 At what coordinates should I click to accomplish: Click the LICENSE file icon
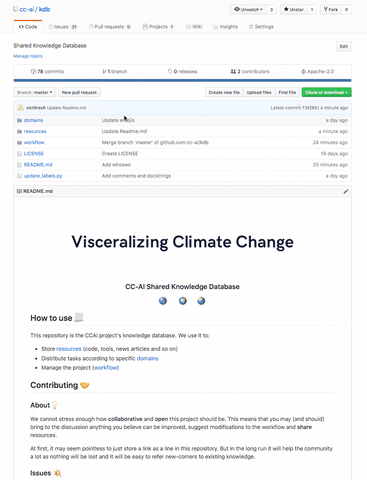coord(19,154)
